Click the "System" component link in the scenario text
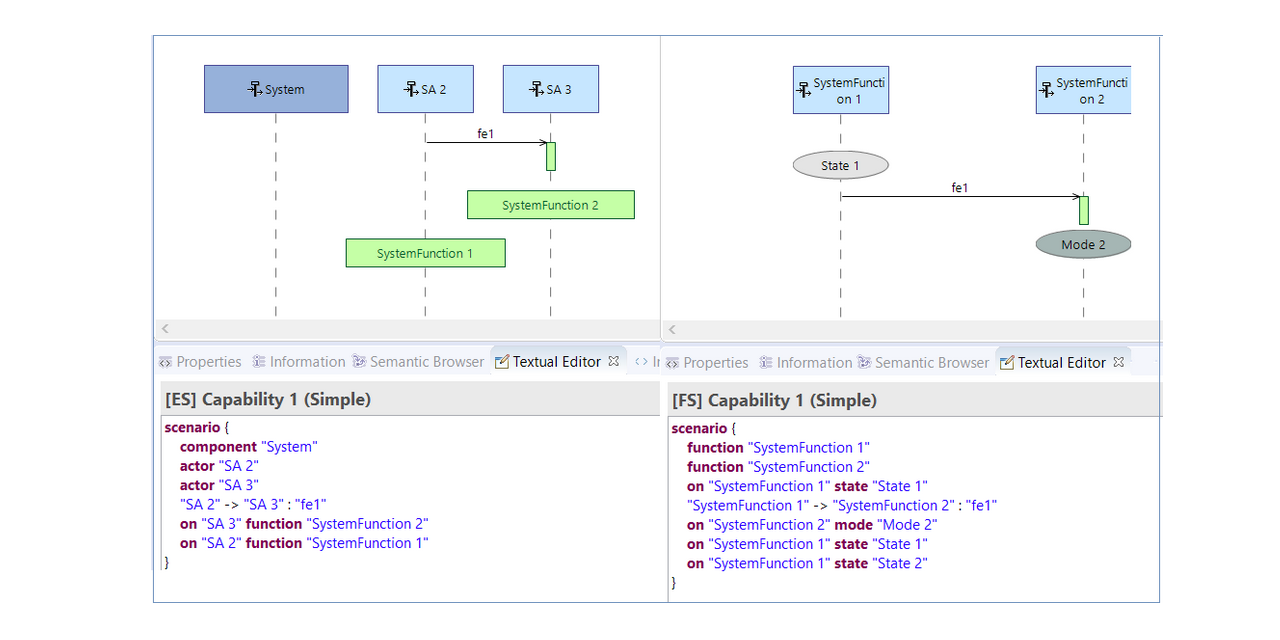 (289, 447)
